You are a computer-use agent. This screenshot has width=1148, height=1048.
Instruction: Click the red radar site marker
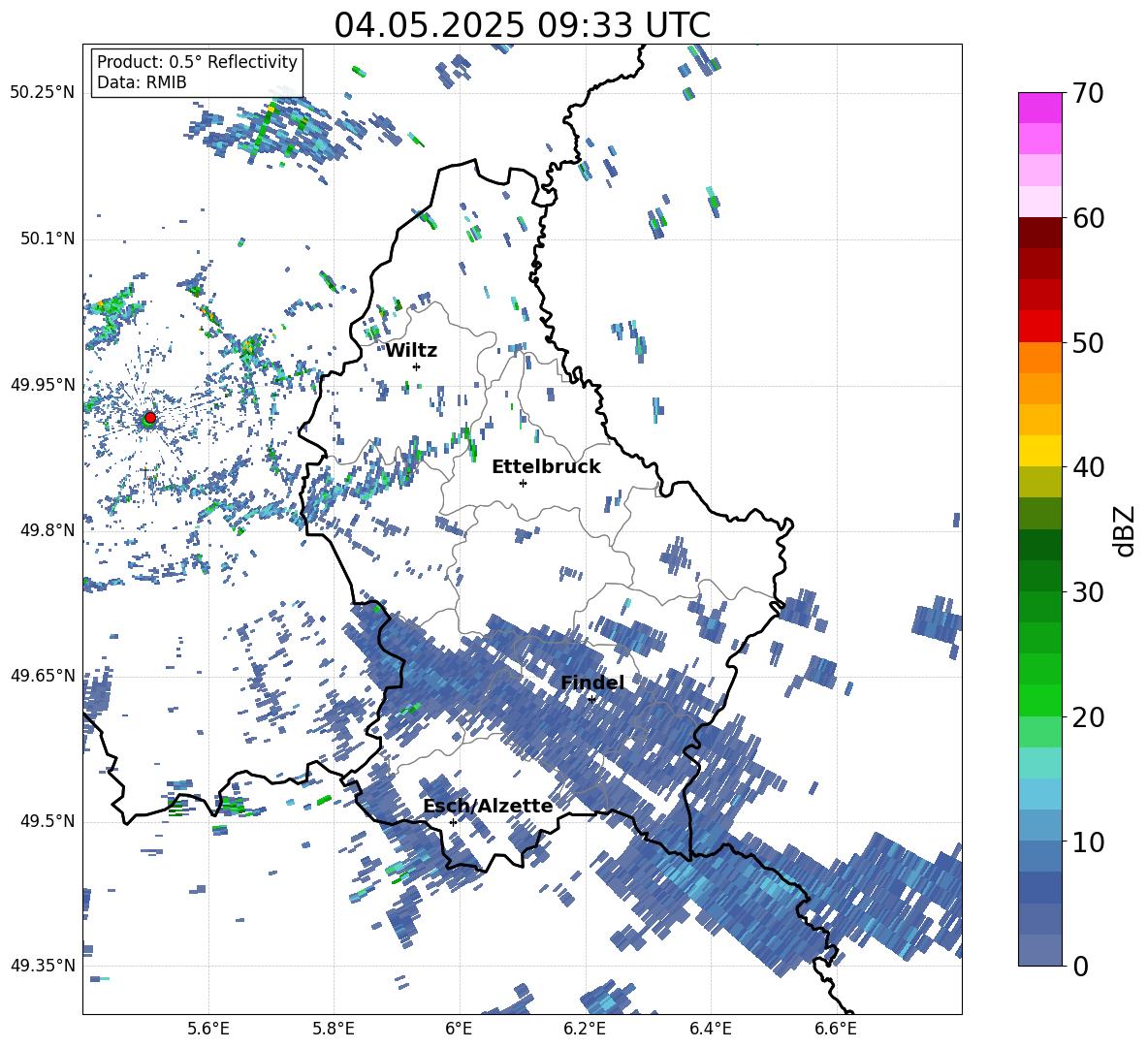pyautogui.click(x=150, y=417)
